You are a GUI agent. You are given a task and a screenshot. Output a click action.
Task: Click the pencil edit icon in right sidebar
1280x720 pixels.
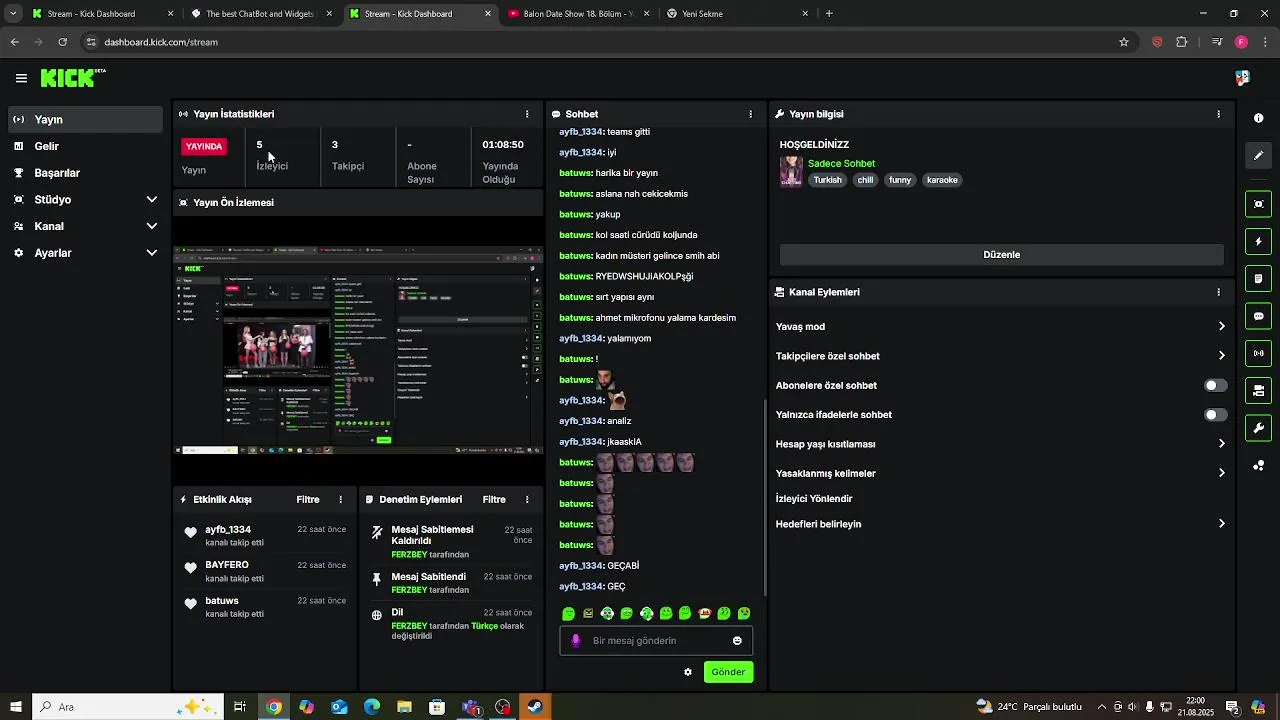click(1258, 155)
